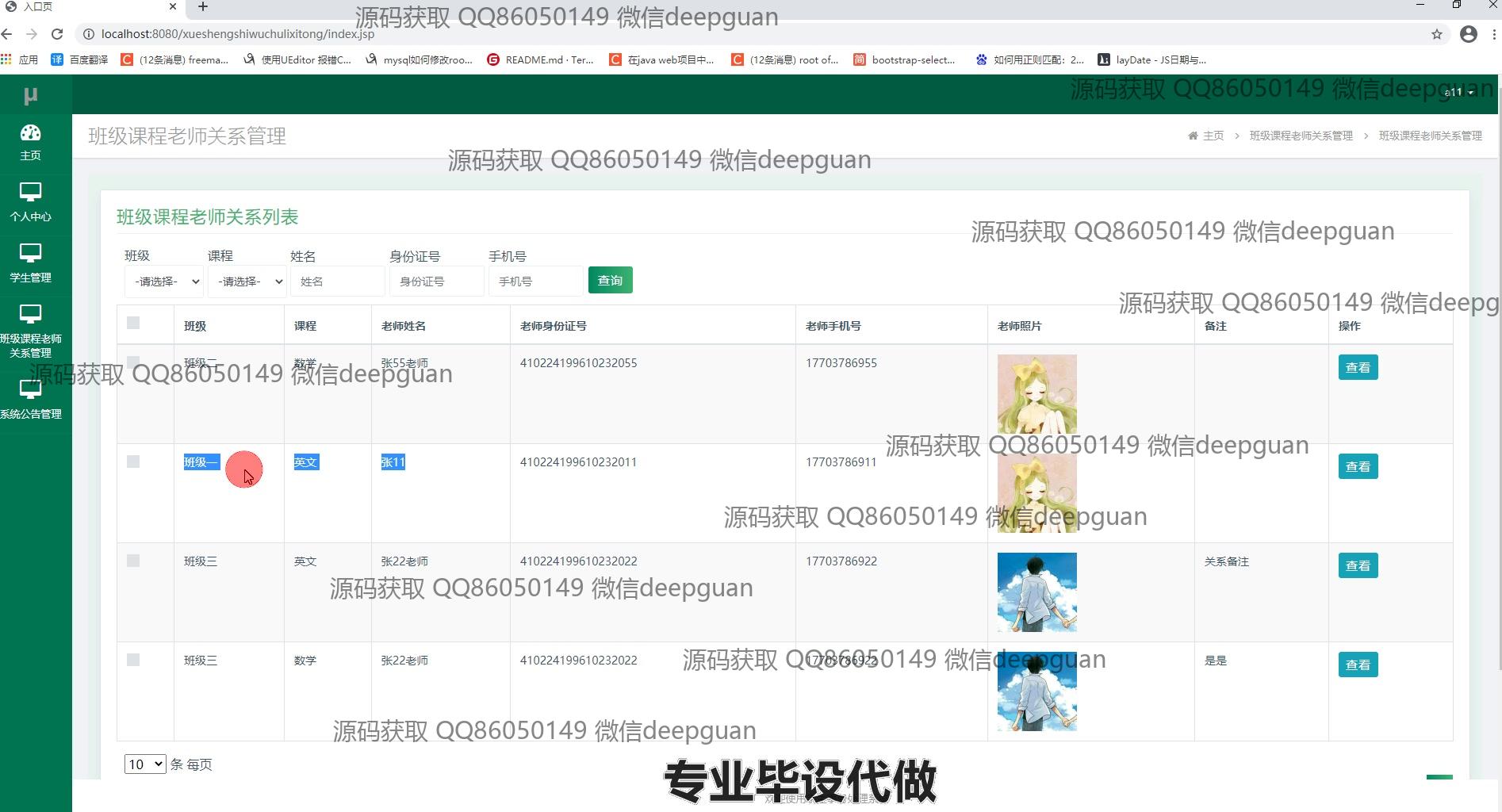
Task: Toggle the select-all checkbox in table header
Action: coord(133,323)
